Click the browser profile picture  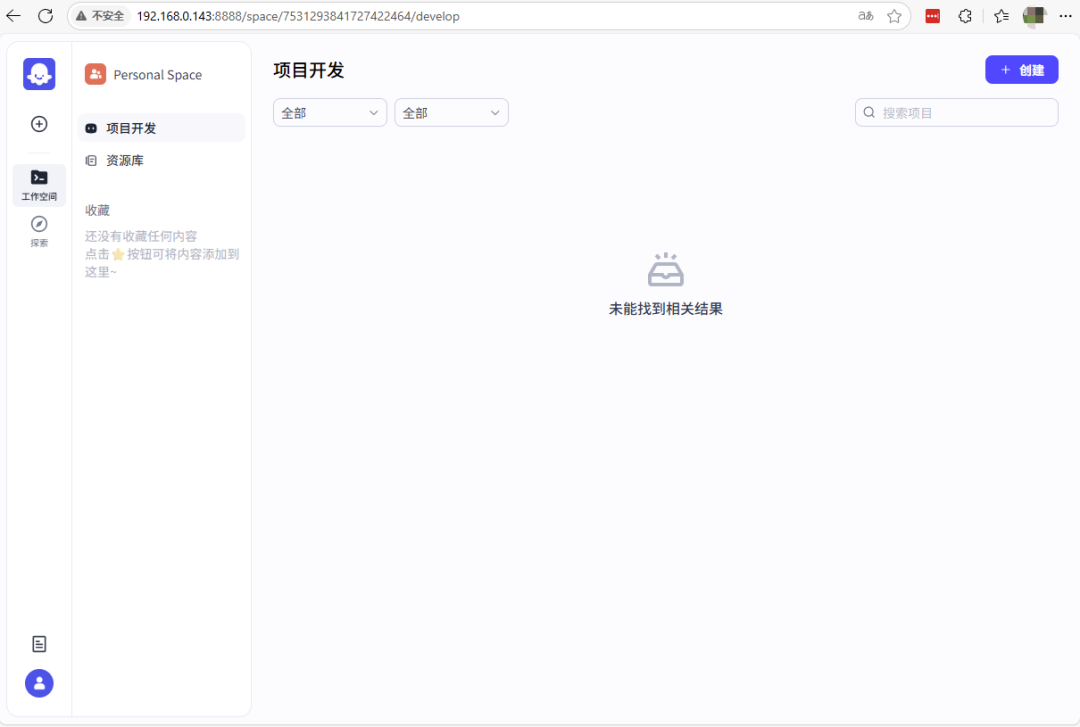(1034, 16)
